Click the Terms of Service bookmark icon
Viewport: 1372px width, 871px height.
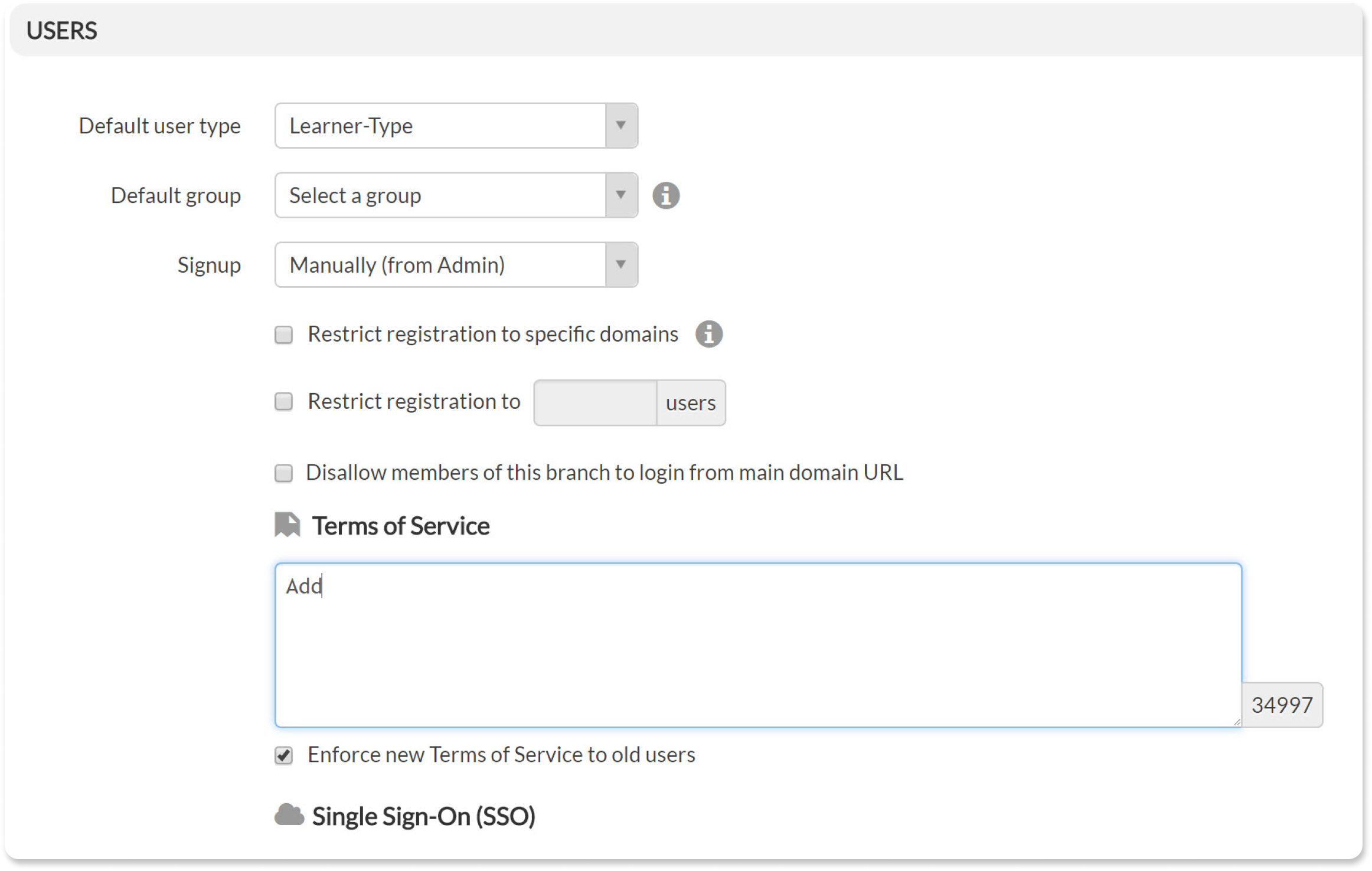coord(288,525)
